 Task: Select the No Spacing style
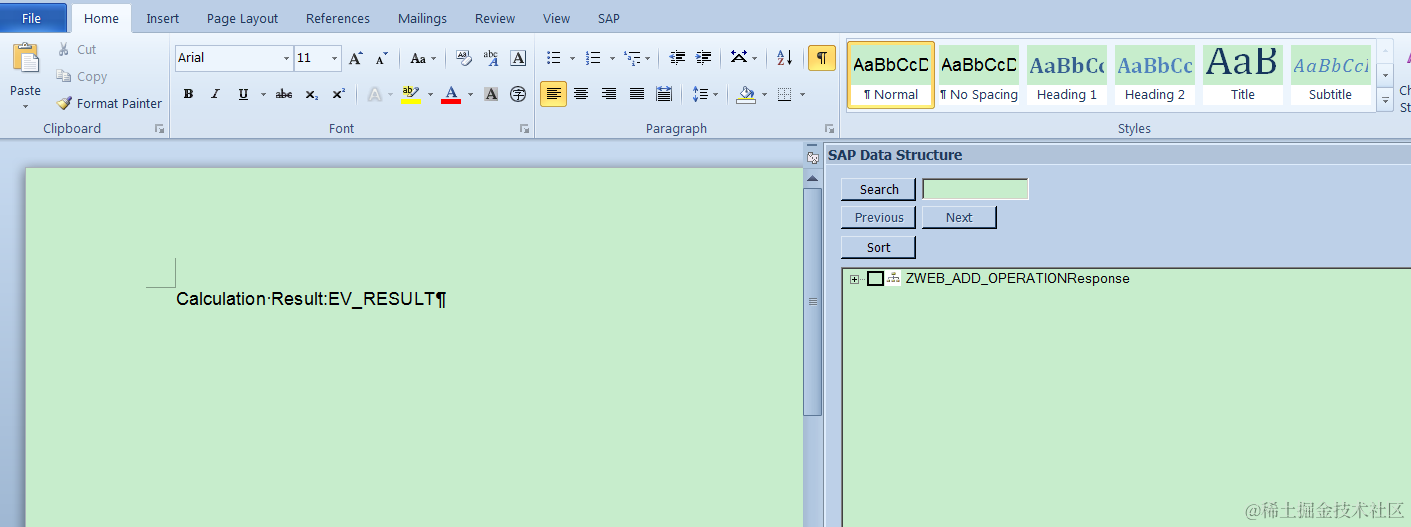point(979,74)
